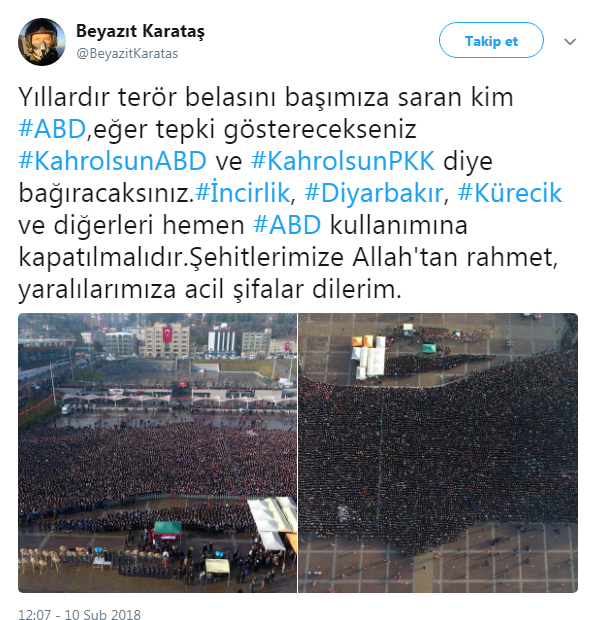
Task: Open the 12:07 - 10 Şub 2018 timestamp
Action: (79, 614)
